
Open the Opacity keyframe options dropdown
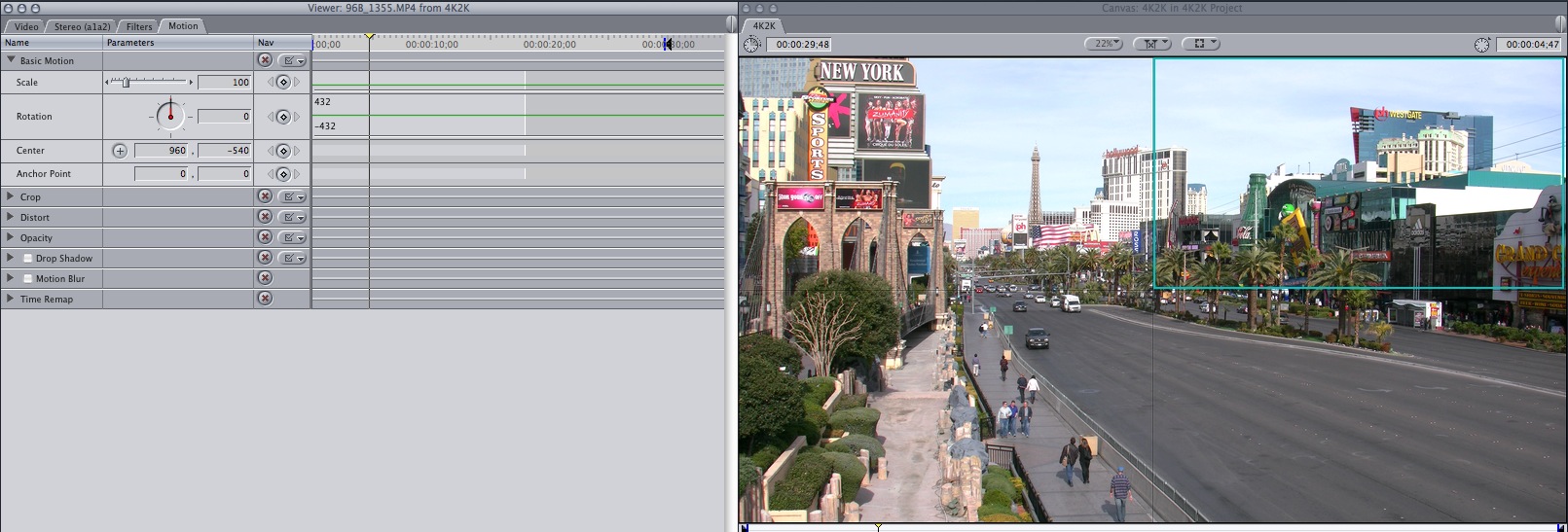tap(292, 237)
